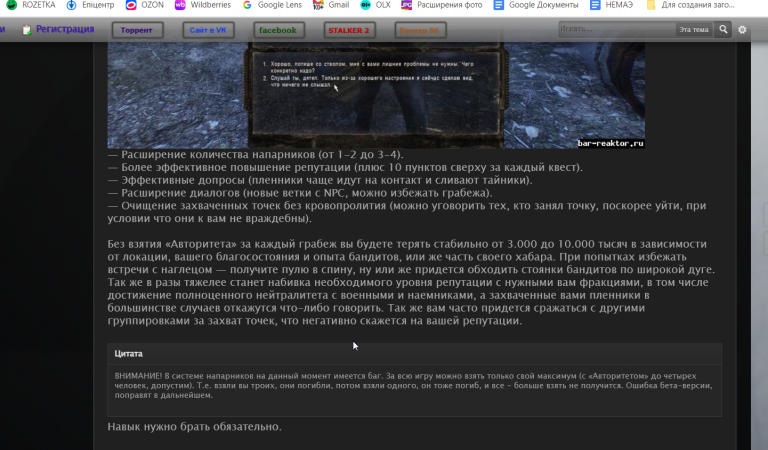Image resolution: width=768 pixels, height=450 pixels.
Task: Click the Расширения фото JPG icon
Action: [407, 5]
